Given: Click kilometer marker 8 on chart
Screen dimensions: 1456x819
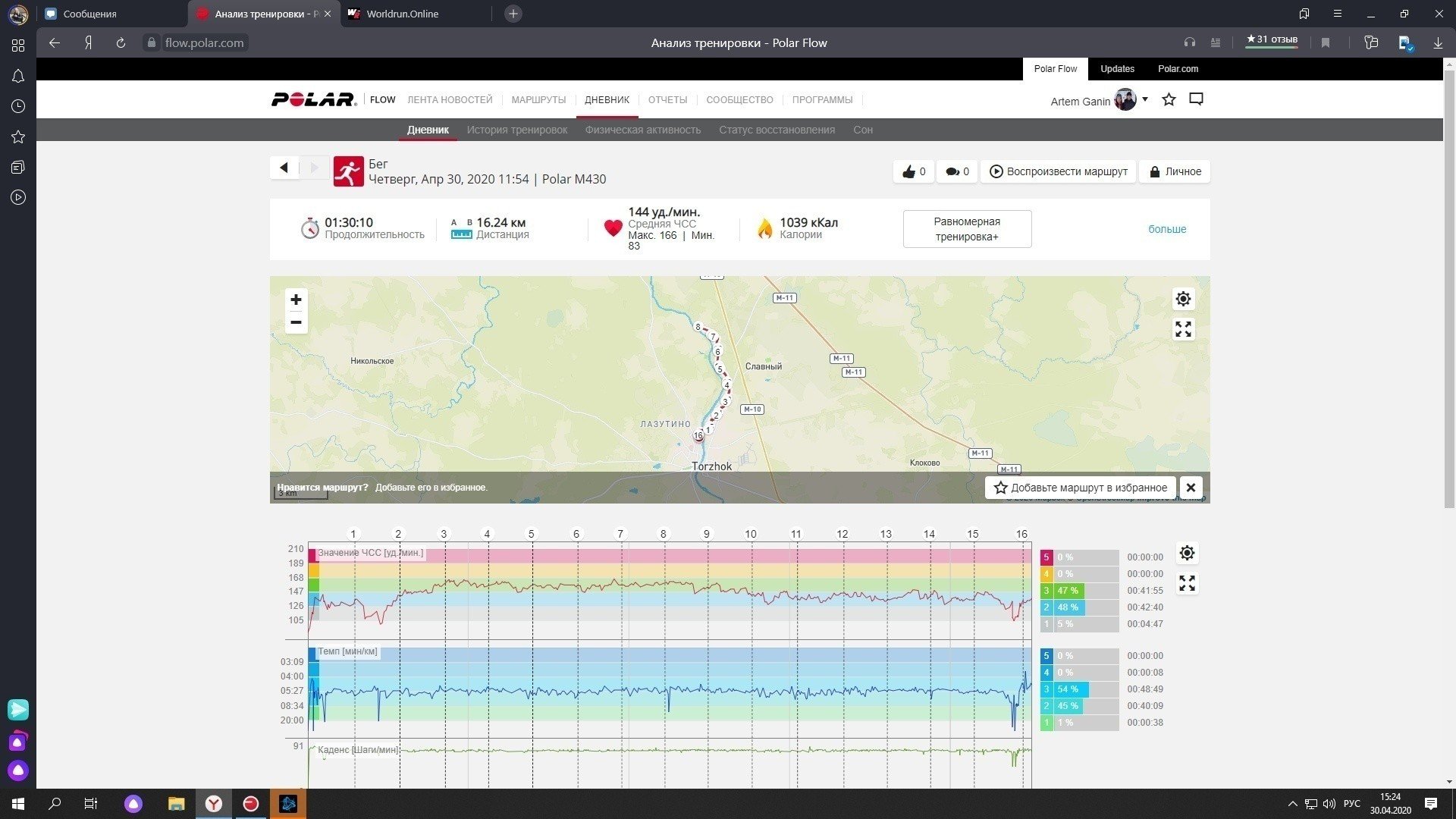Looking at the screenshot, I should coord(663,534).
